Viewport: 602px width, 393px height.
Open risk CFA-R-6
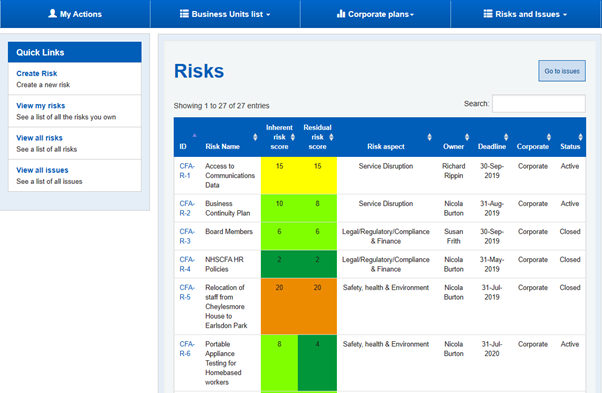point(187,348)
